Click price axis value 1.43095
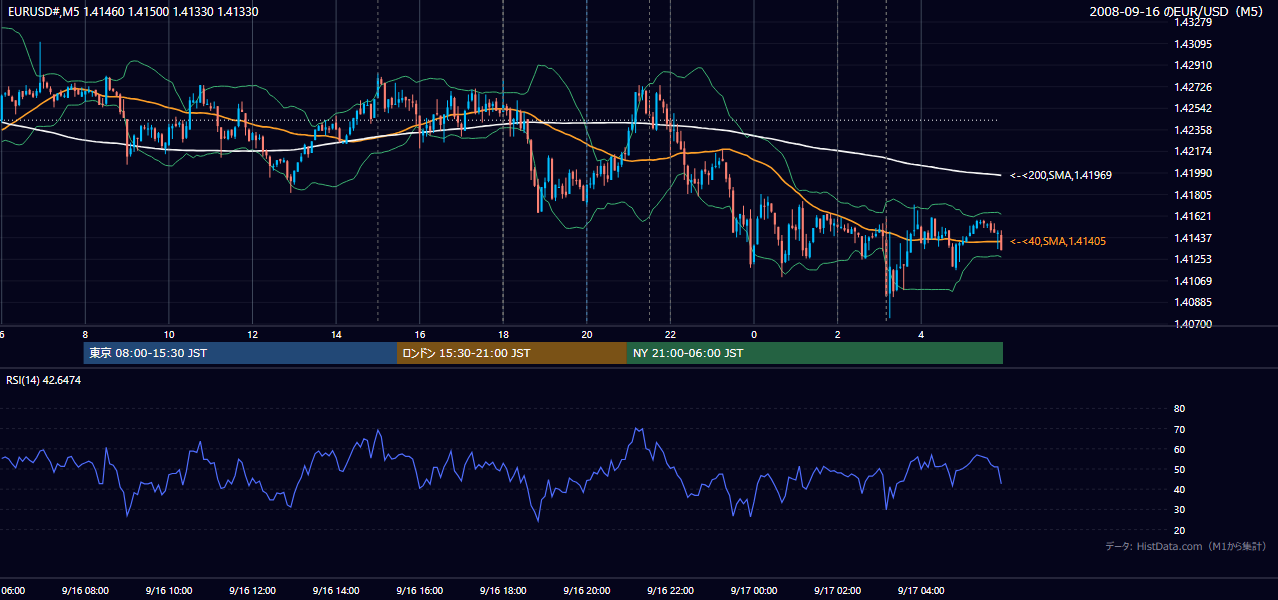This screenshot has width=1278, height=600. (x=1193, y=44)
